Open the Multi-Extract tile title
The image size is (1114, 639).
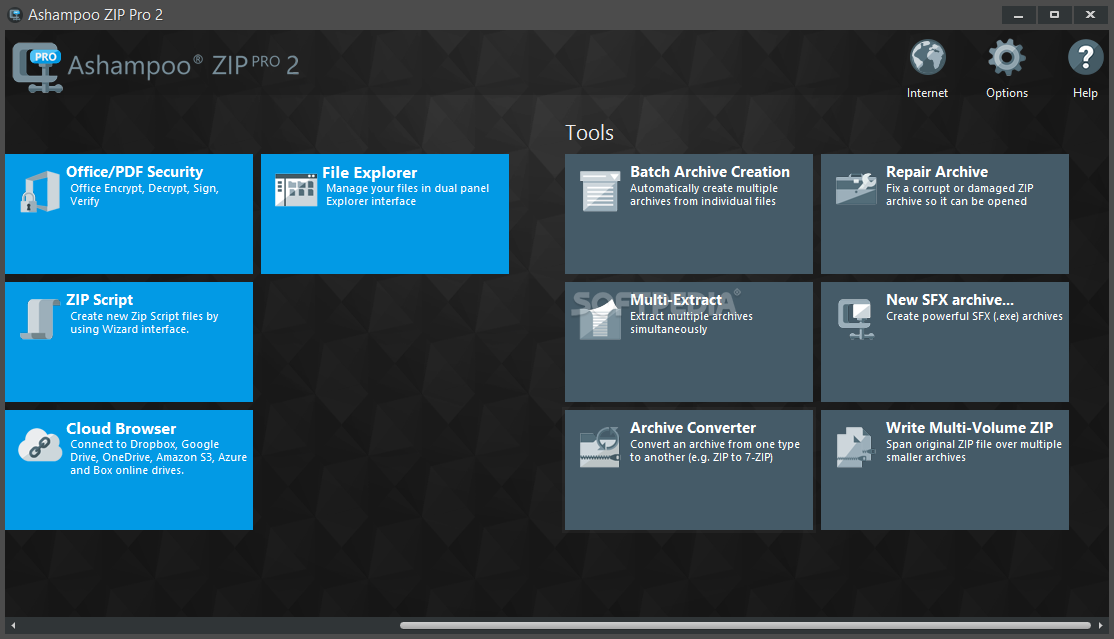coord(676,300)
